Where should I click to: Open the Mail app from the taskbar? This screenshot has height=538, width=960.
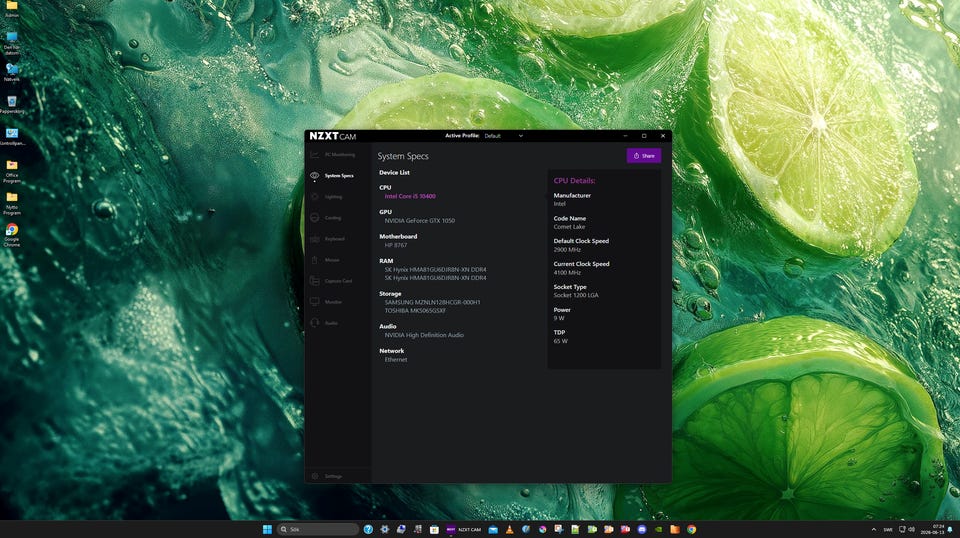[493, 529]
